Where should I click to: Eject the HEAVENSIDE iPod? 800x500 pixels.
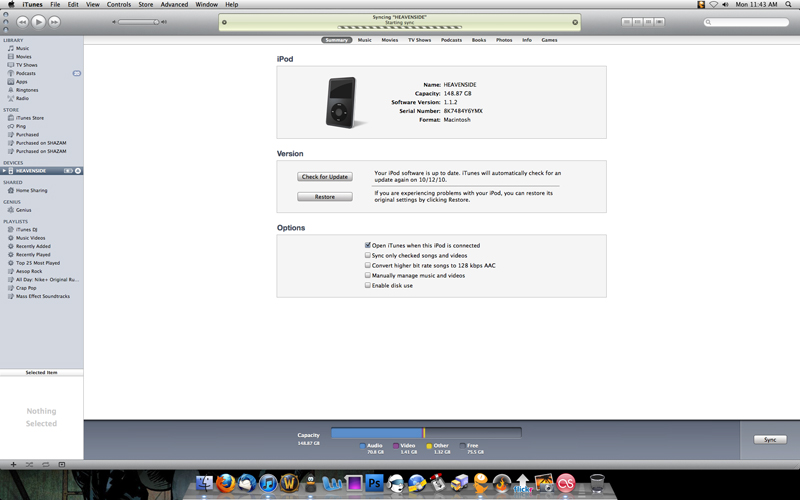click(78, 171)
